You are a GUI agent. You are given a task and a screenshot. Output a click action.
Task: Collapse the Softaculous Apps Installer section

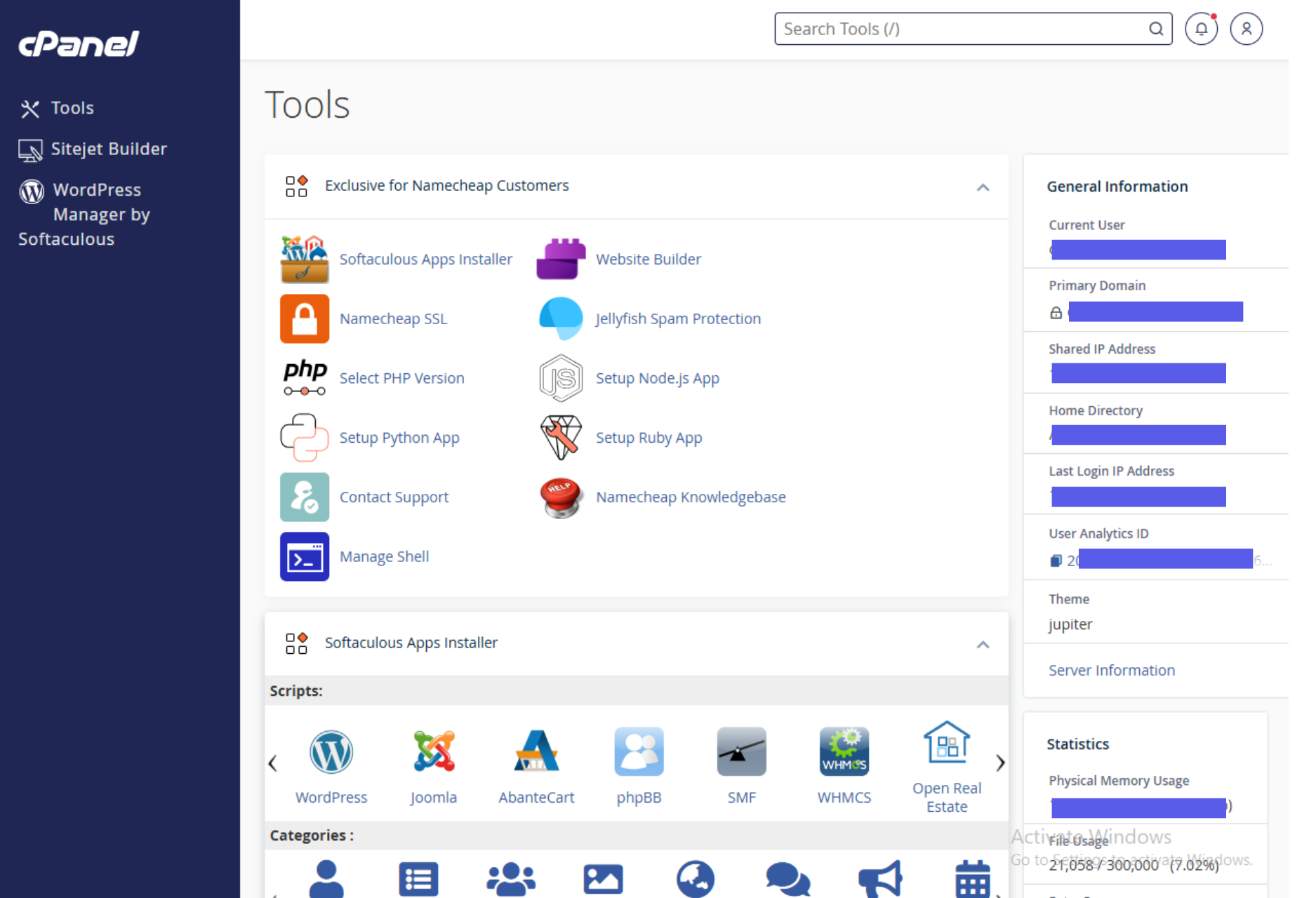coord(983,645)
